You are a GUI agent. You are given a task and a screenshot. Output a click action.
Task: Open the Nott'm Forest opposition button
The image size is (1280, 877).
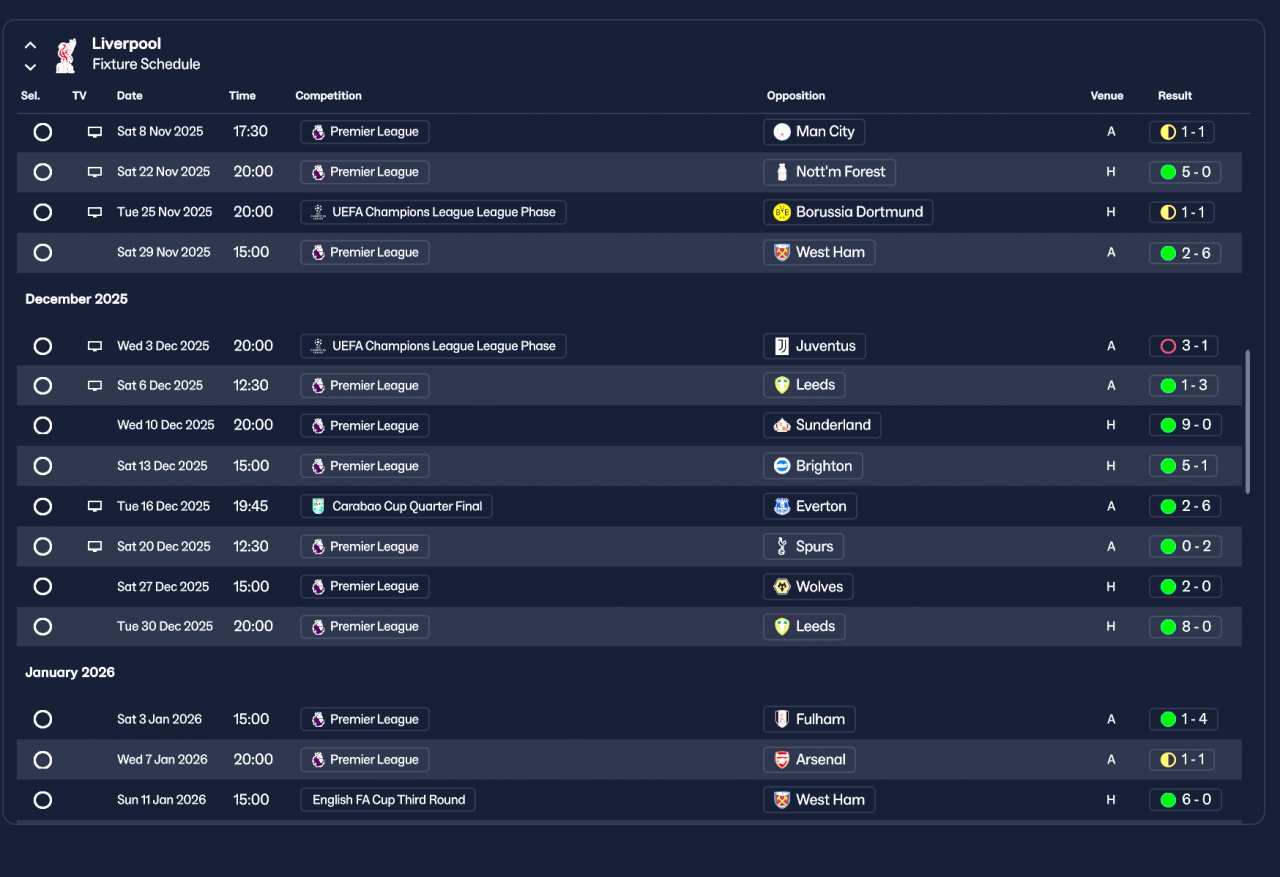click(829, 172)
